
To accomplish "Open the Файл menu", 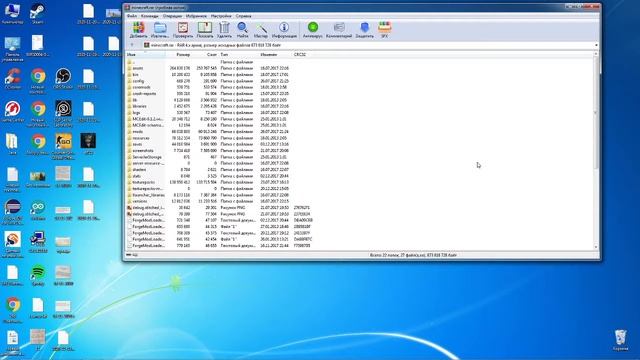I will pos(131,16).
